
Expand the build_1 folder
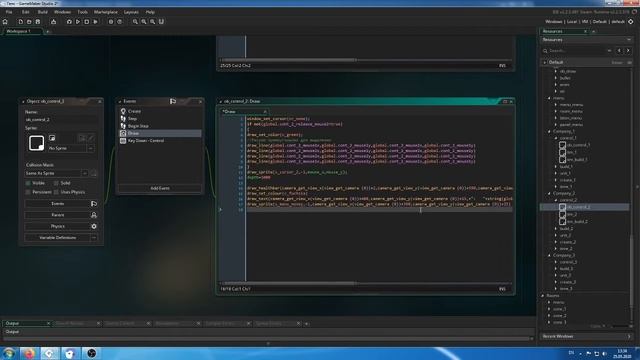[556, 167]
